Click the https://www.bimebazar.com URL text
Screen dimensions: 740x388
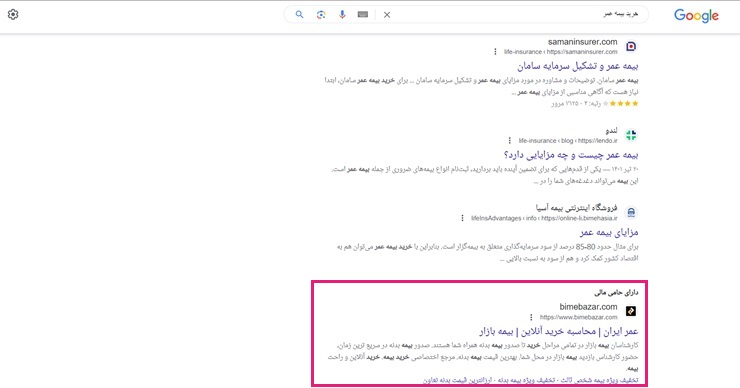579,317
